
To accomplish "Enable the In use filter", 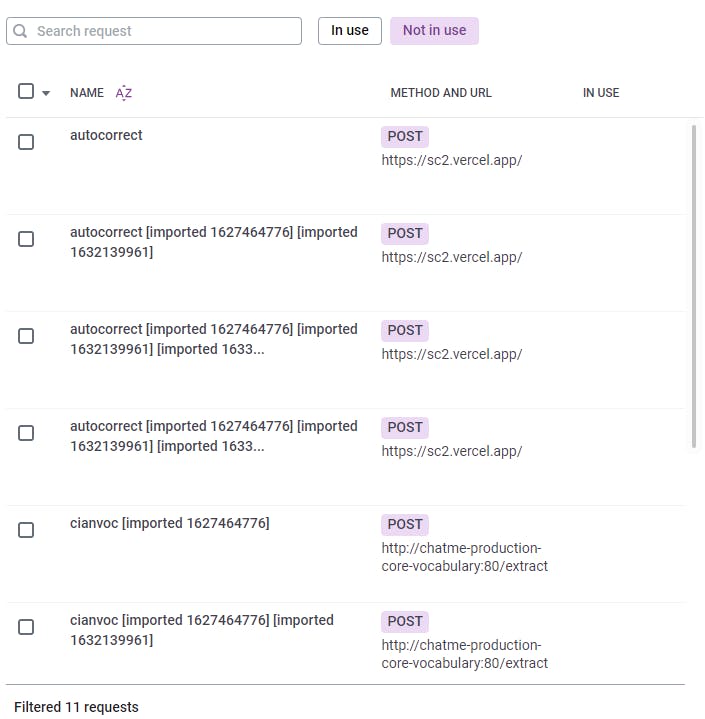I will [350, 31].
